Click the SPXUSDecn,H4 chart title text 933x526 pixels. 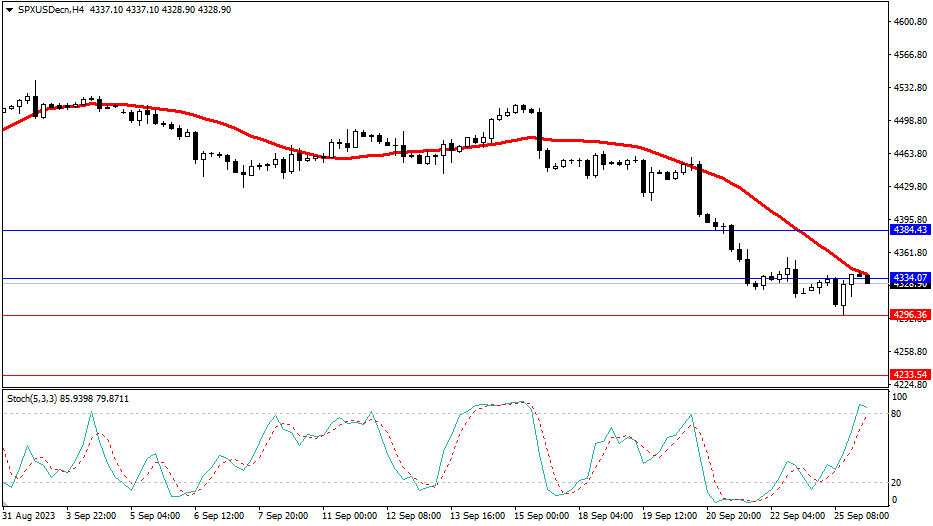(x=50, y=9)
